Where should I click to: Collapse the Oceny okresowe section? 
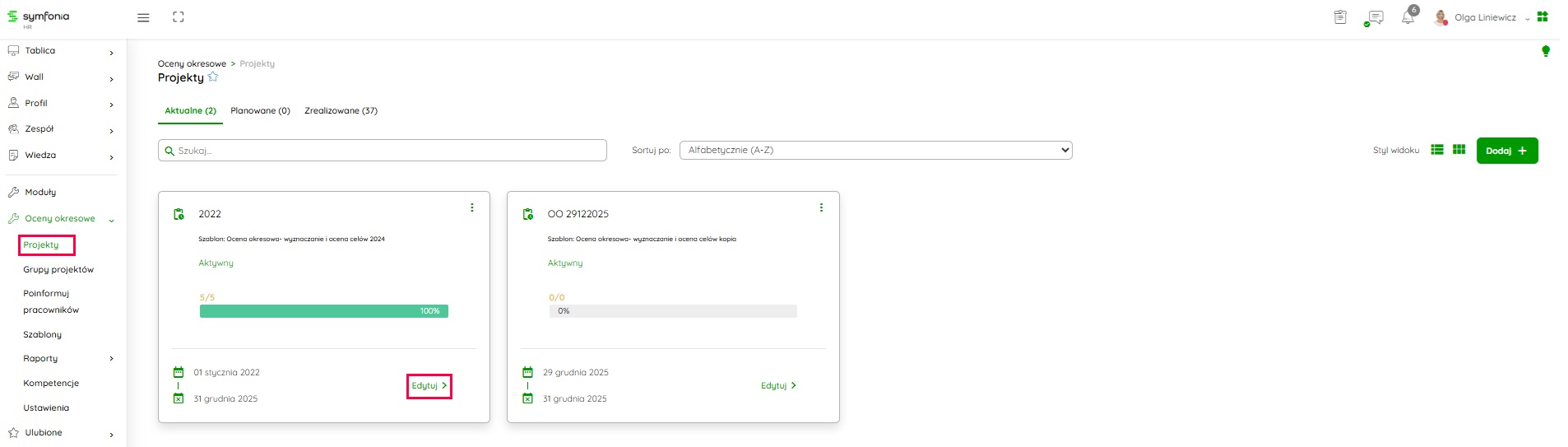(111, 220)
